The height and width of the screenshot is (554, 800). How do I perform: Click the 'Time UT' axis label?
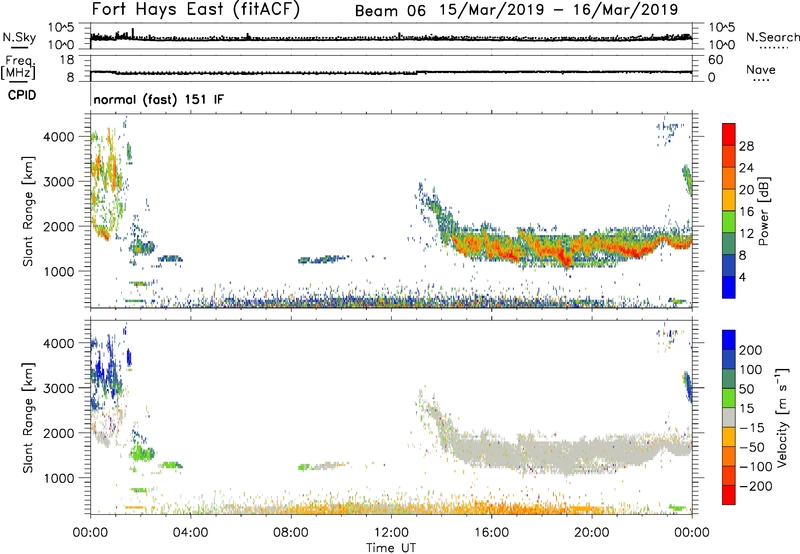(x=391, y=548)
